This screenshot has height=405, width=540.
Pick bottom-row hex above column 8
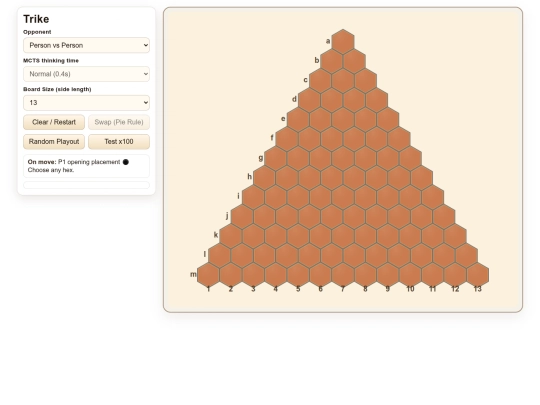coord(365,275)
